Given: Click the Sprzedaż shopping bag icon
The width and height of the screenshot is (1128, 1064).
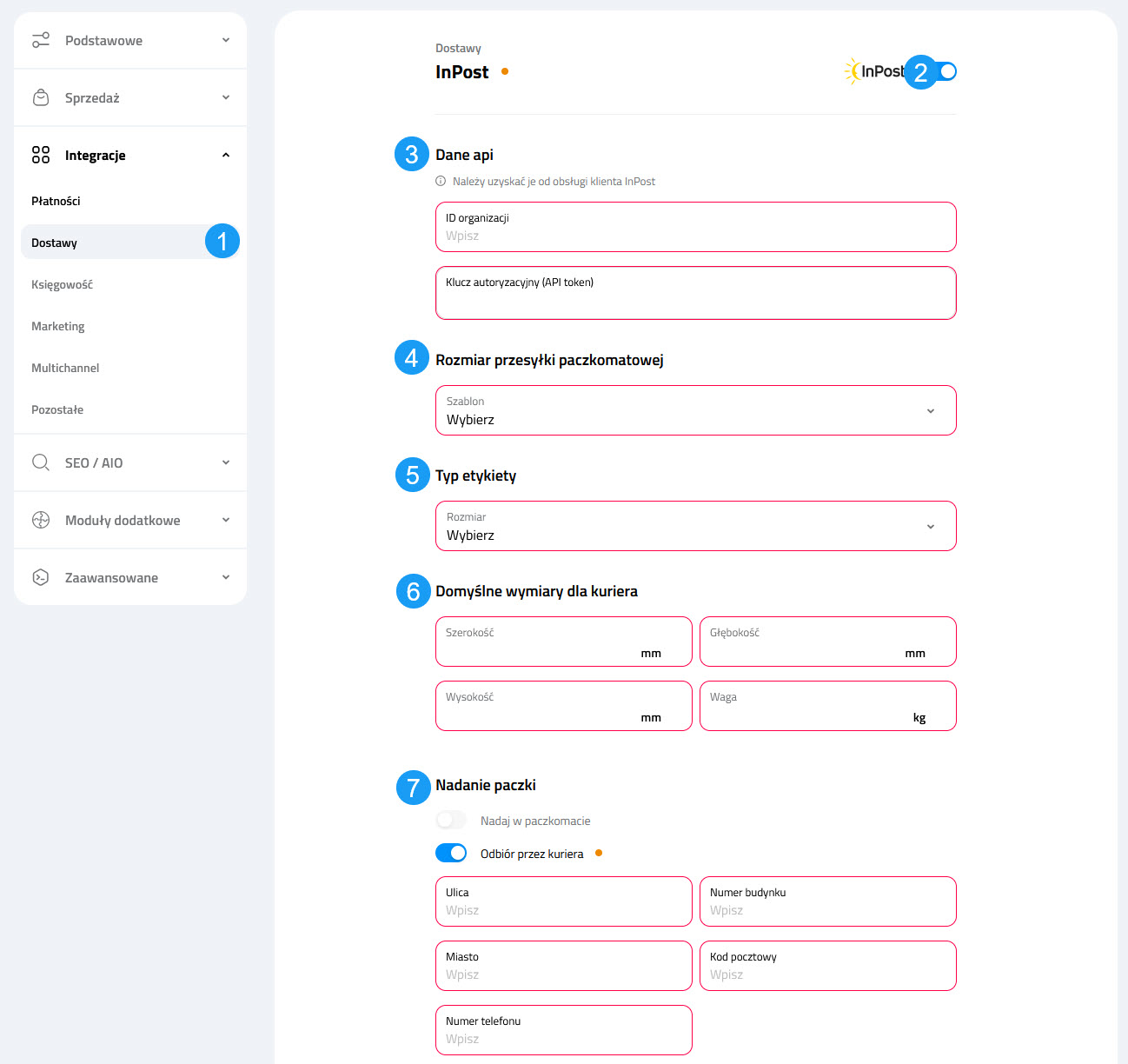Looking at the screenshot, I should [41, 97].
